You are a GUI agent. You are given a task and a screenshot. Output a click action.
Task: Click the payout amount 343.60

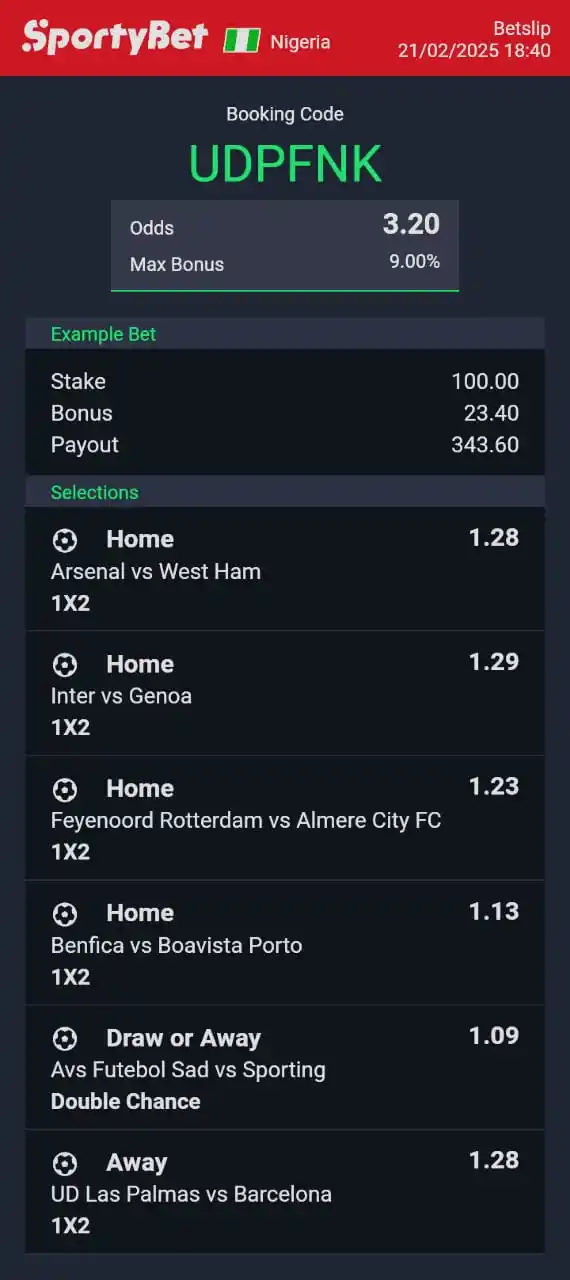[x=485, y=445]
